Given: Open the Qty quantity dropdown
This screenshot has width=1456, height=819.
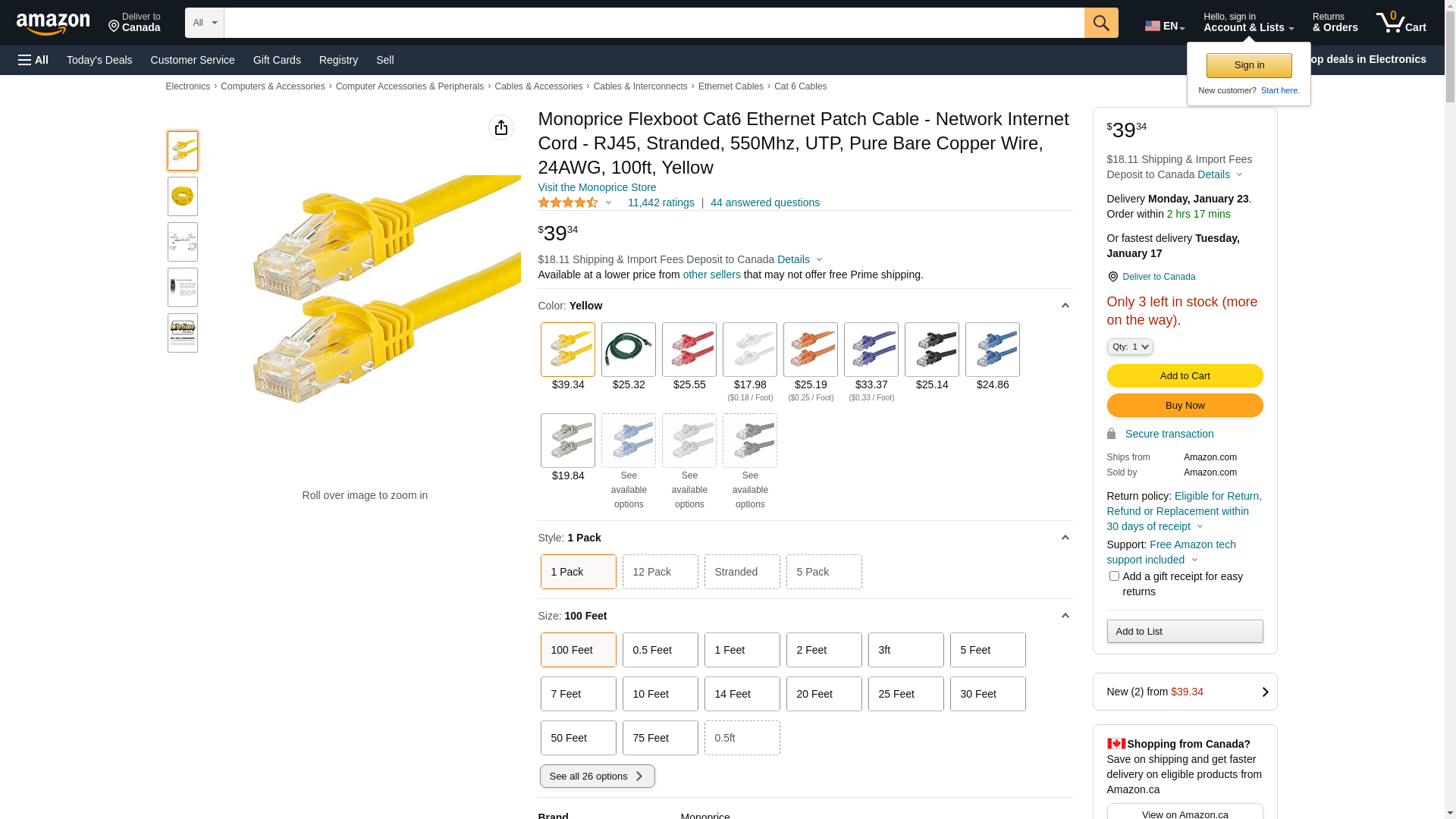Looking at the screenshot, I should (1129, 347).
